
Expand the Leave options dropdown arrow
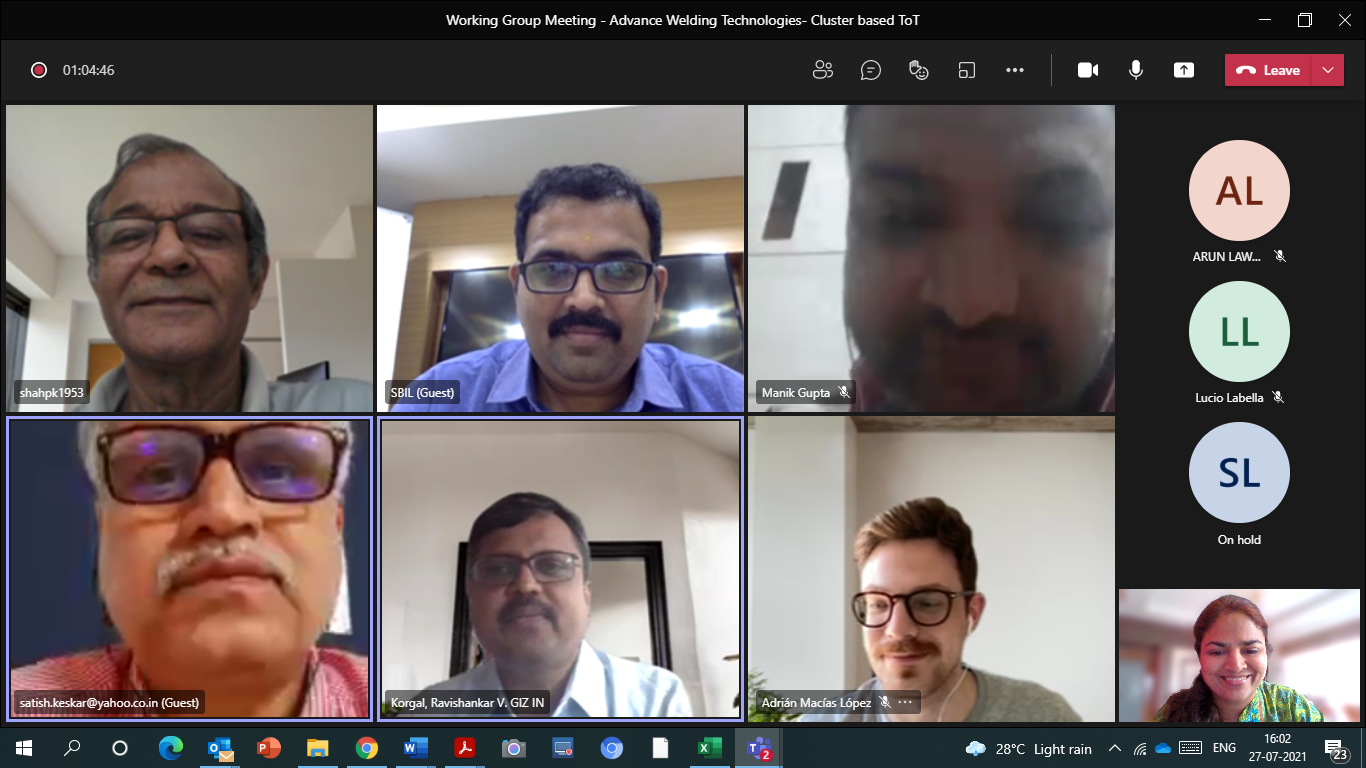[x=1328, y=70]
